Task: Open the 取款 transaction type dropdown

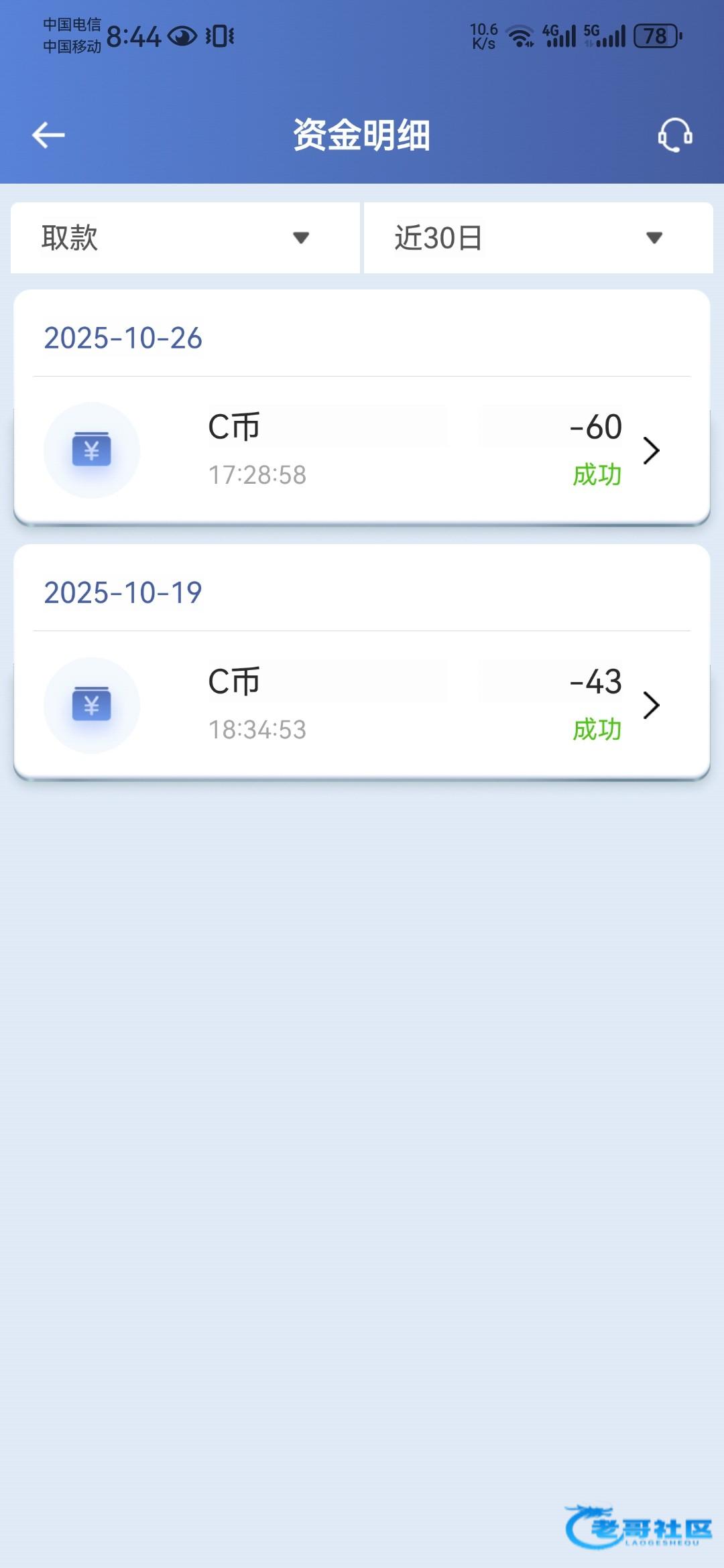Action: (x=185, y=238)
